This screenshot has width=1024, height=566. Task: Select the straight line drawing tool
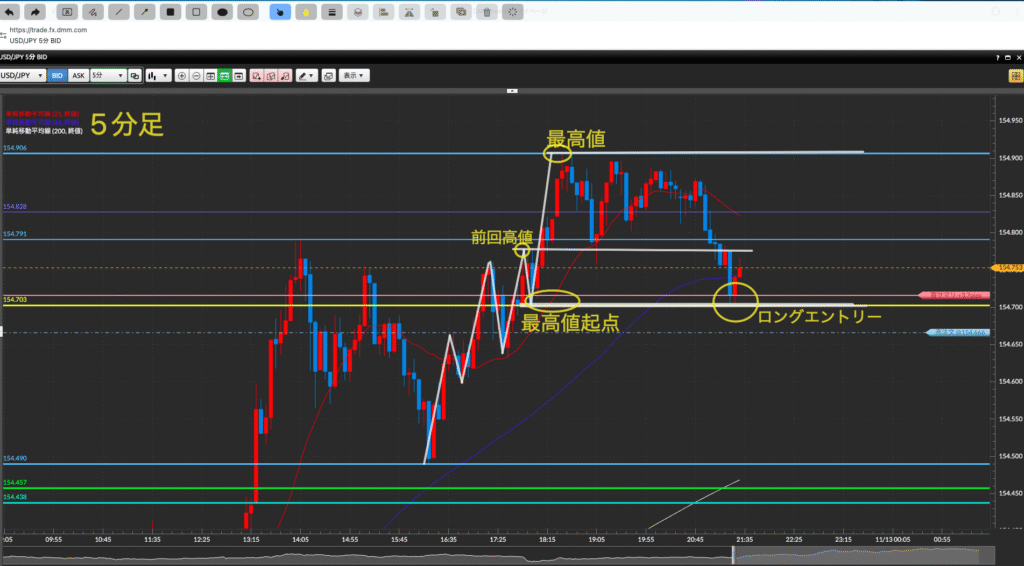click(119, 12)
